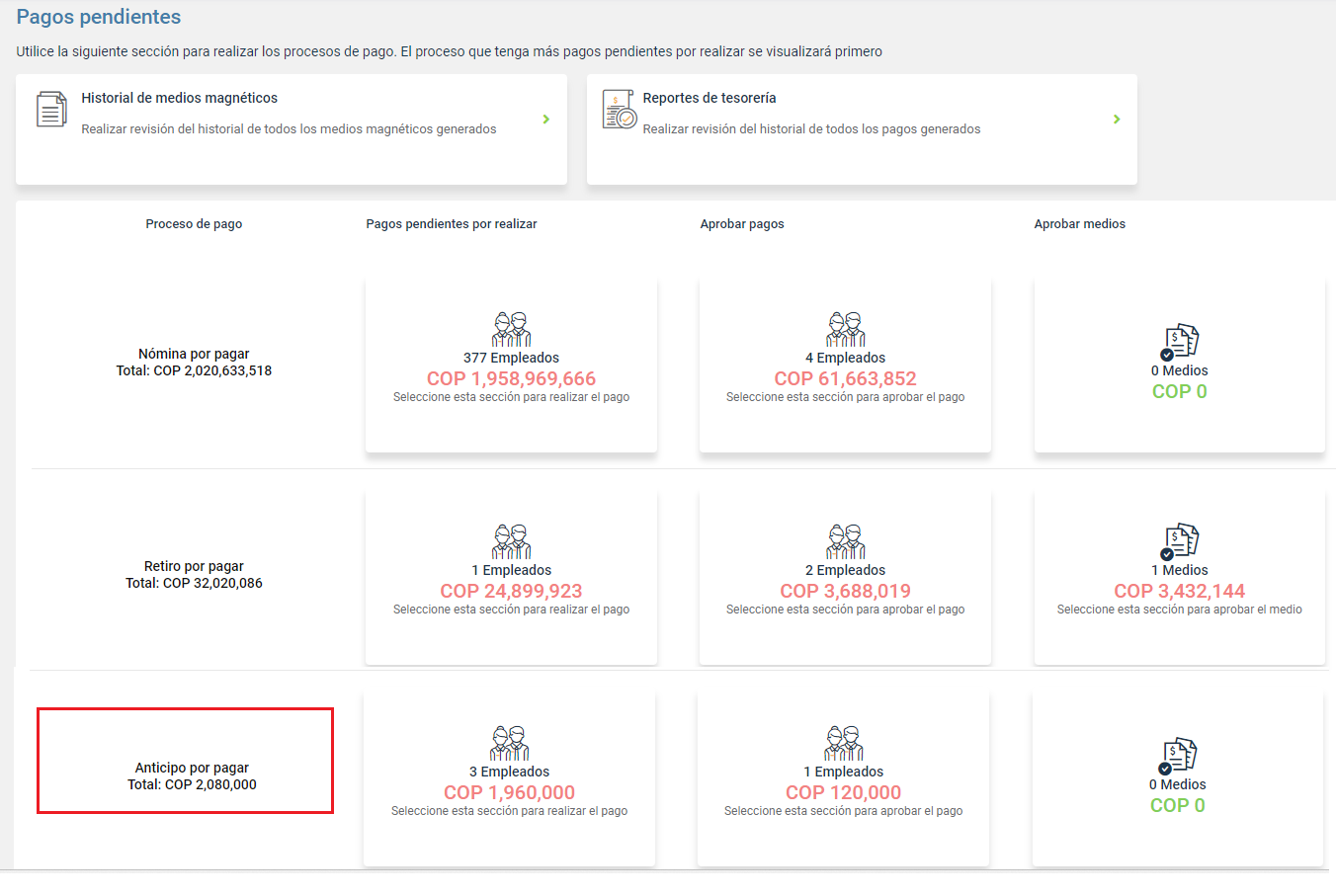This screenshot has height=896, width=1336.
Task: Click the Nómina por pagar label
Action: (x=194, y=354)
